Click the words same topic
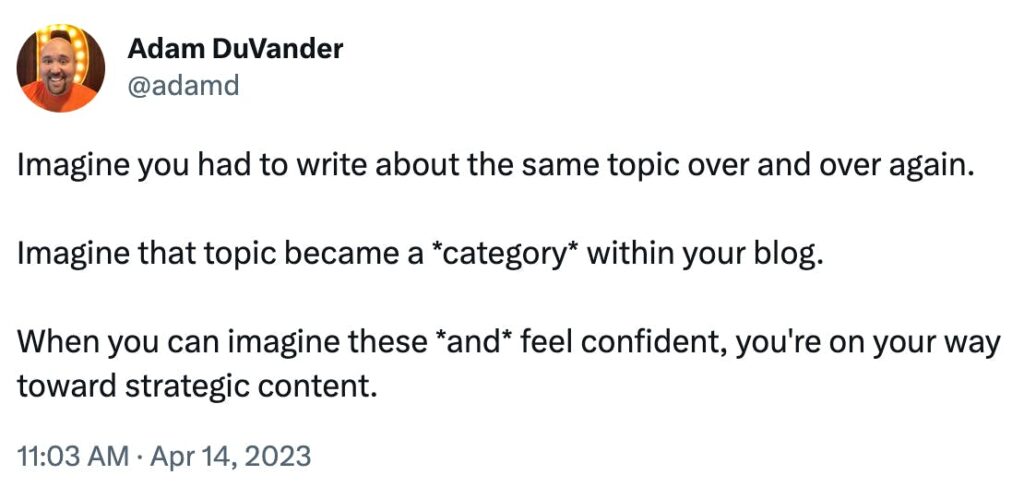This screenshot has width=1024, height=487. (598, 166)
